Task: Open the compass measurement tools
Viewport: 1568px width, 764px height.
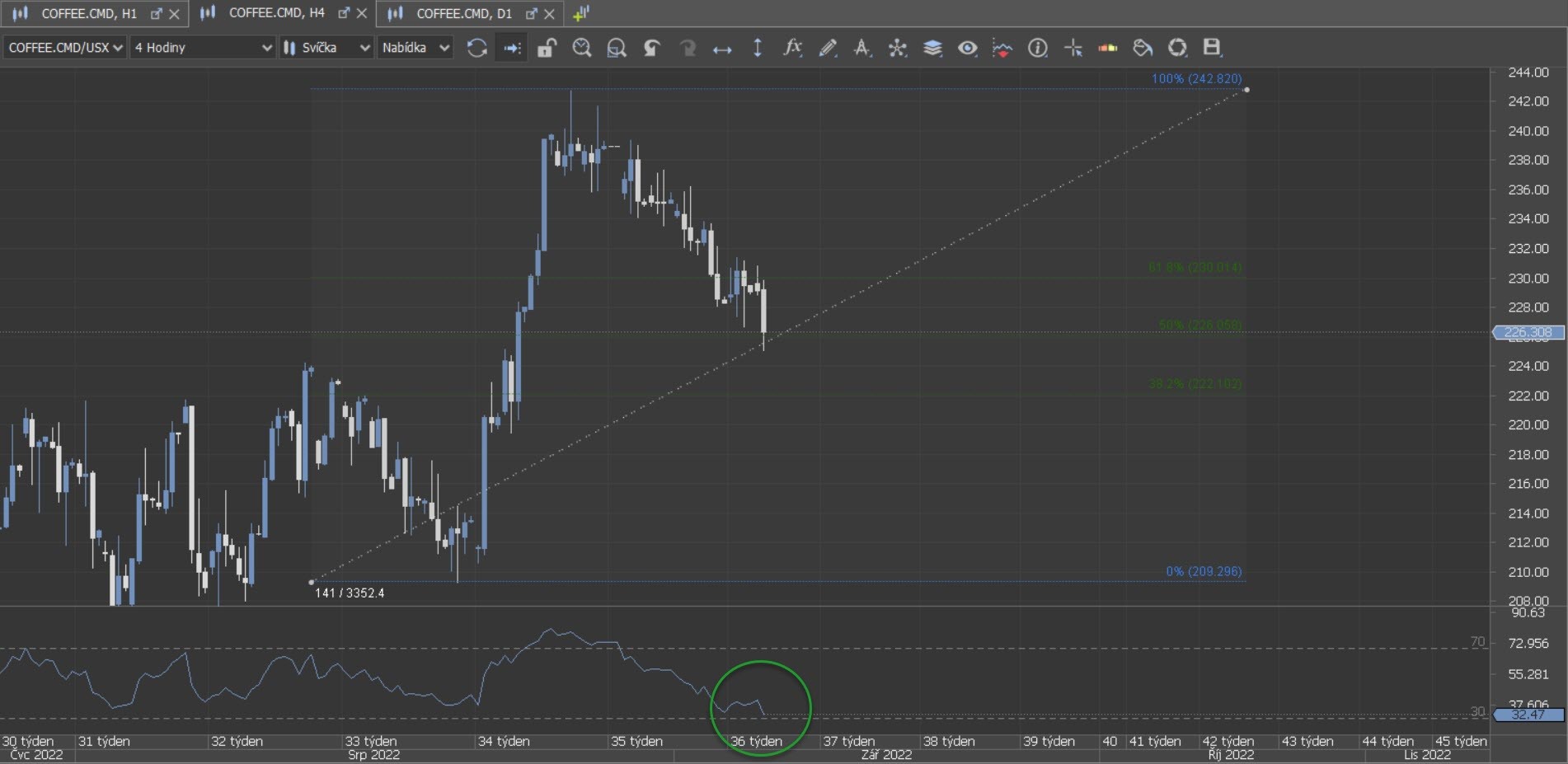Action: pyautogui.click(x=862, y=48)
